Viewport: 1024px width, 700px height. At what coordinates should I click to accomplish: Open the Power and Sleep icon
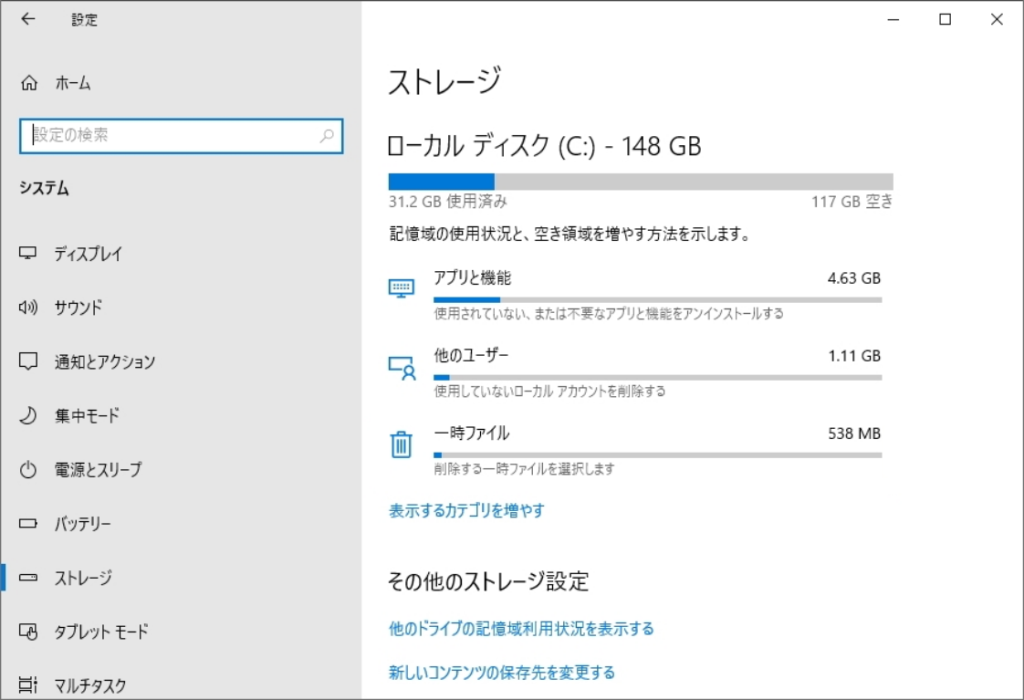(28, 469)
